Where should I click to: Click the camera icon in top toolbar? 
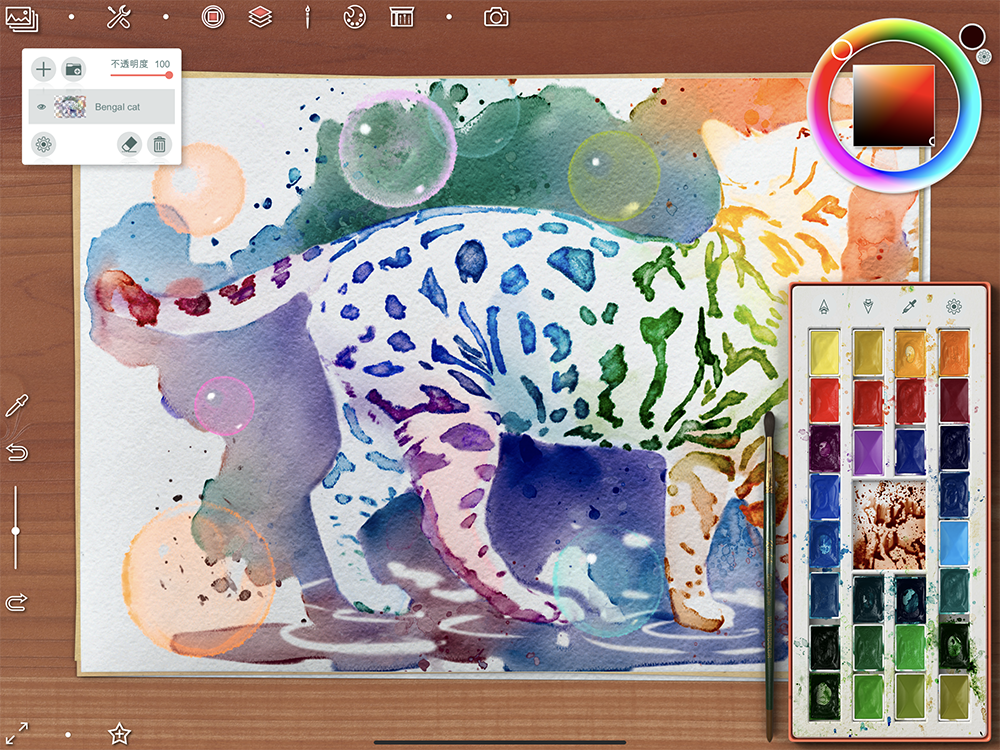point(496,17)
